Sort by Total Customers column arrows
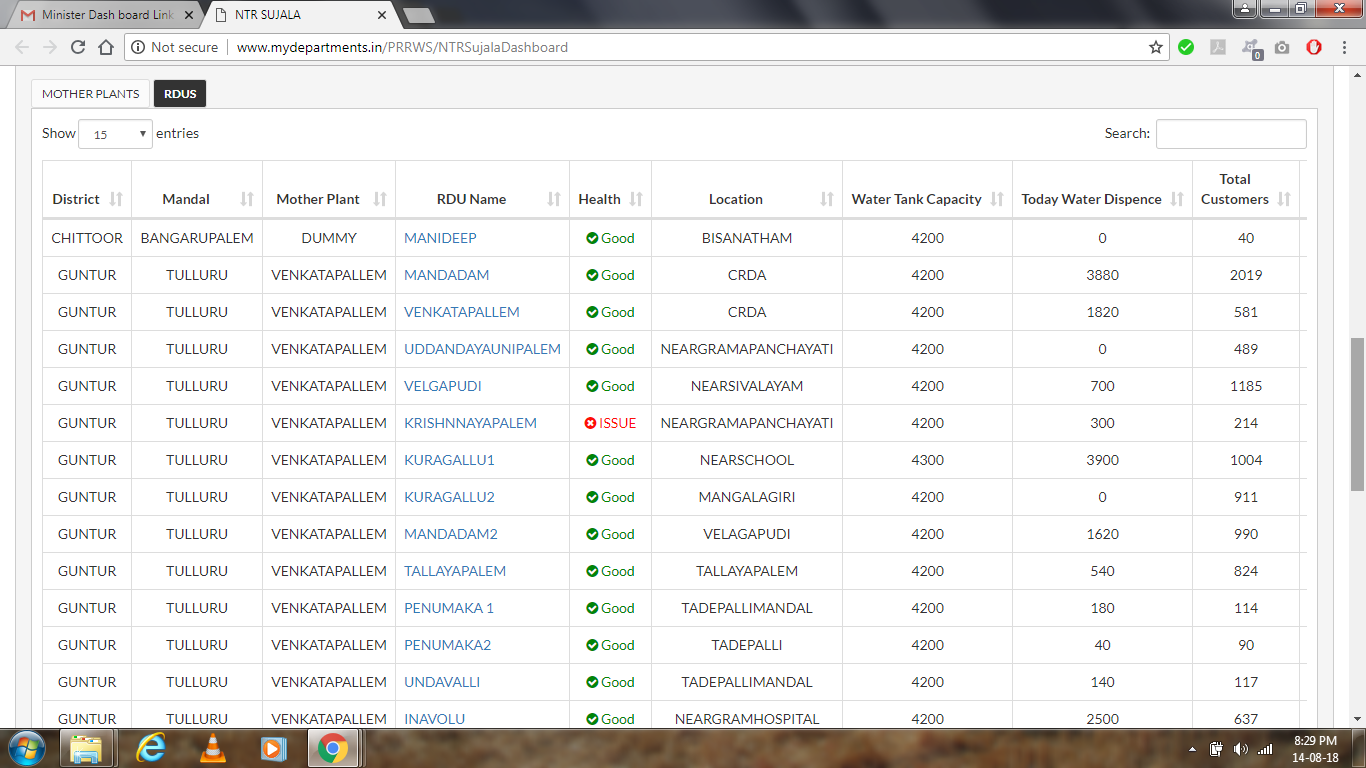Image resolution: width=1366 pixels, height=768 pixels. pos(1284,199)
